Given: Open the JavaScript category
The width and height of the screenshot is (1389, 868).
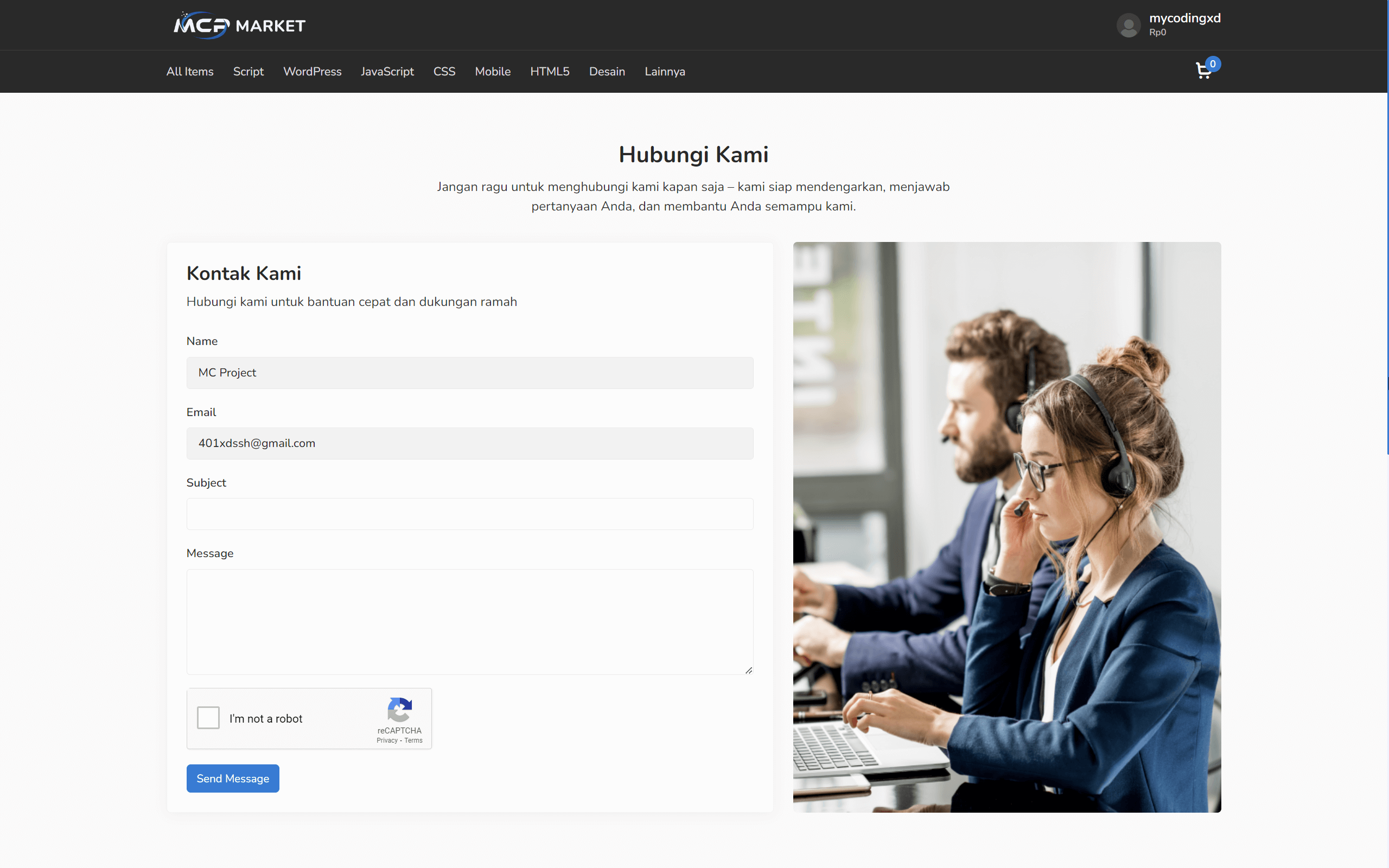Looking at the screenshot, I should 387,71.
